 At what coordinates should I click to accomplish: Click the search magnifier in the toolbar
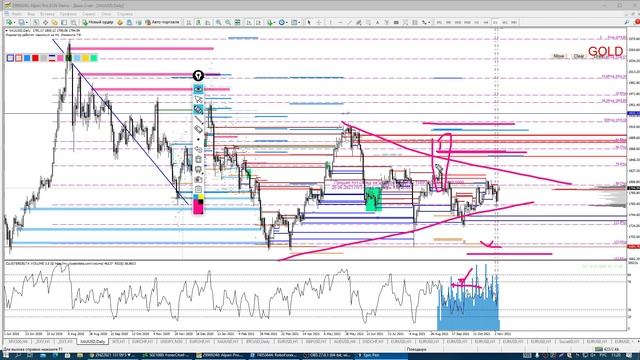tap(627, 22)
